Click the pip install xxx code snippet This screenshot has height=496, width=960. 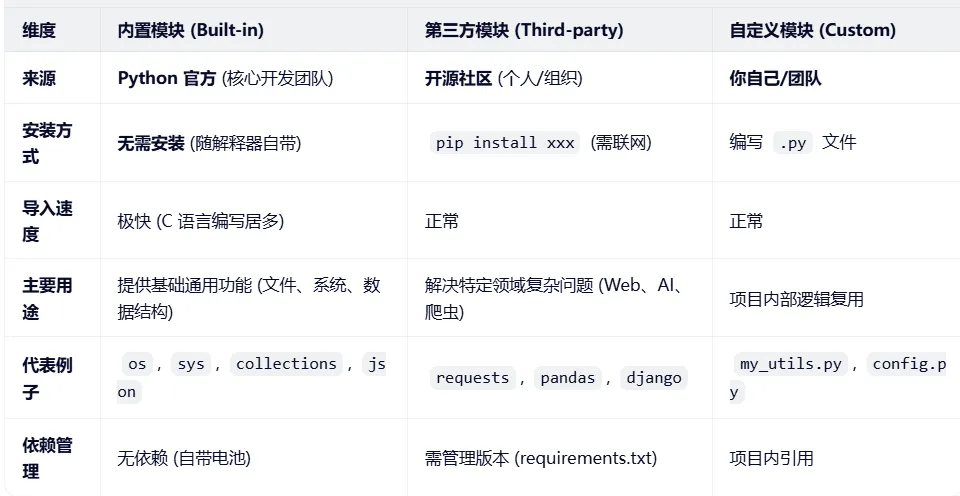tap(505, 143)
